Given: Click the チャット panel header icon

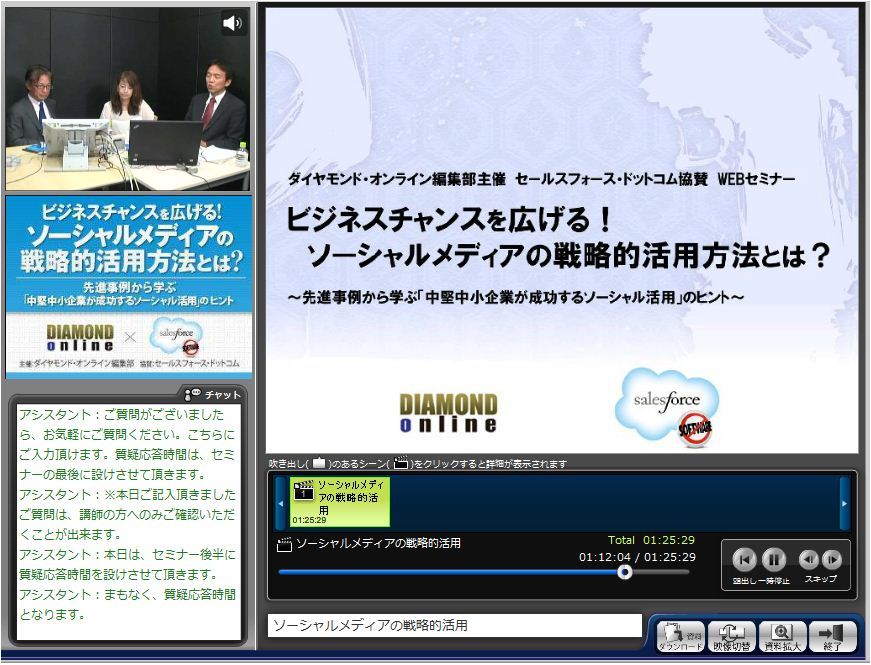Looking at the screenshot, I should 192,394.
